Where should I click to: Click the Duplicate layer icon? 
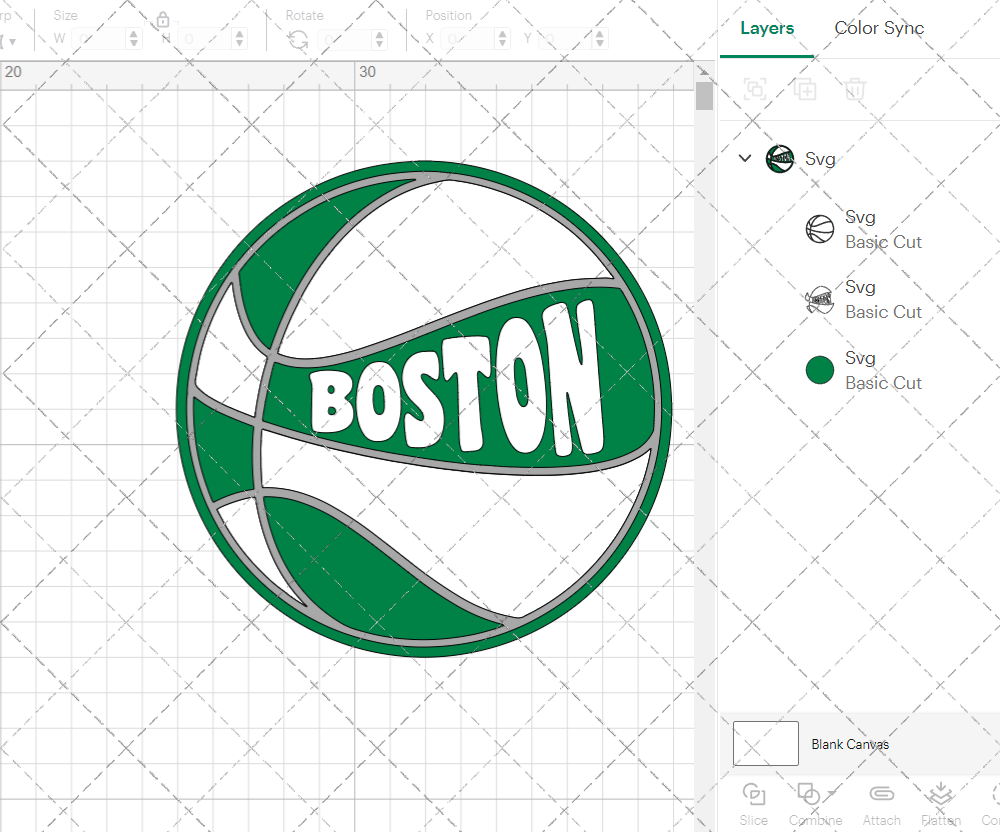point(805,89)
